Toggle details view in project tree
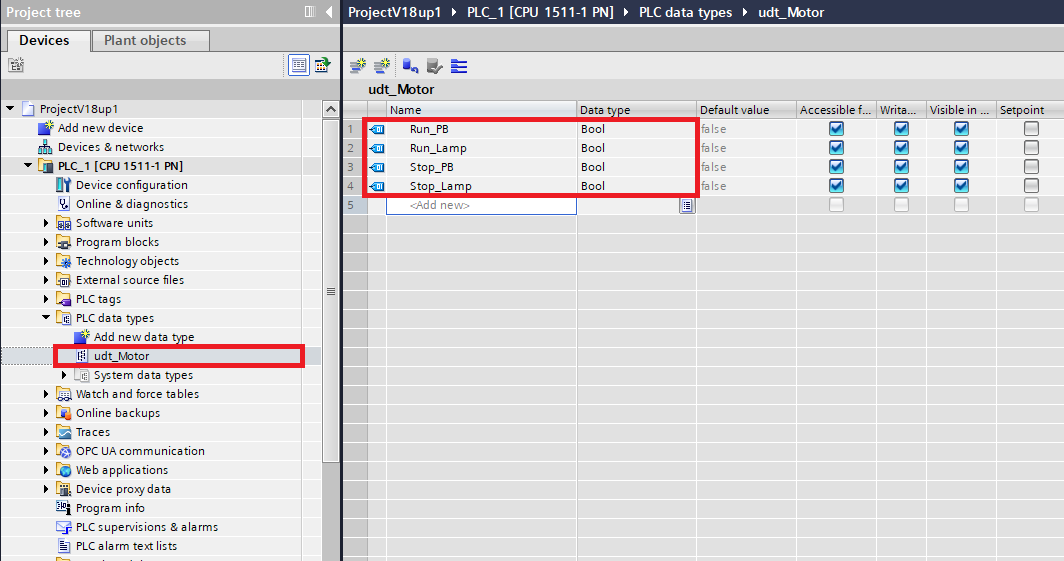 coord(299,65)
